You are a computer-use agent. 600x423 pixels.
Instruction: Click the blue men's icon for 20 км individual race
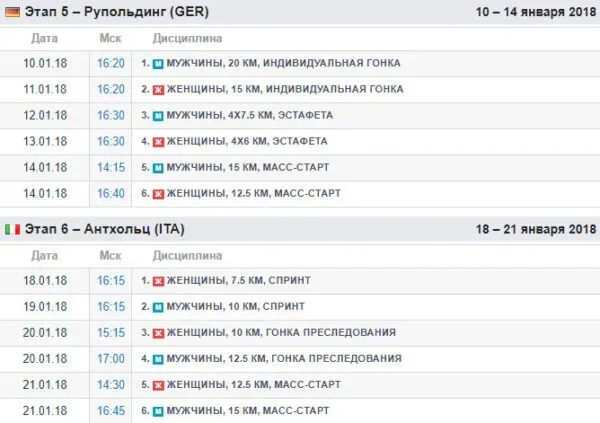coord(159,63)
